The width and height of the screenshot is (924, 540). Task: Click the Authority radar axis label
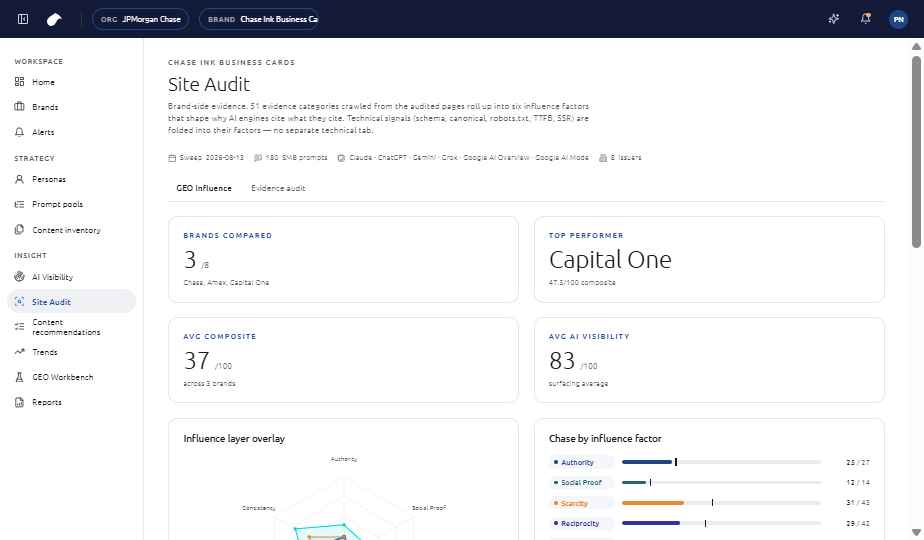click(x=344, y=459)
